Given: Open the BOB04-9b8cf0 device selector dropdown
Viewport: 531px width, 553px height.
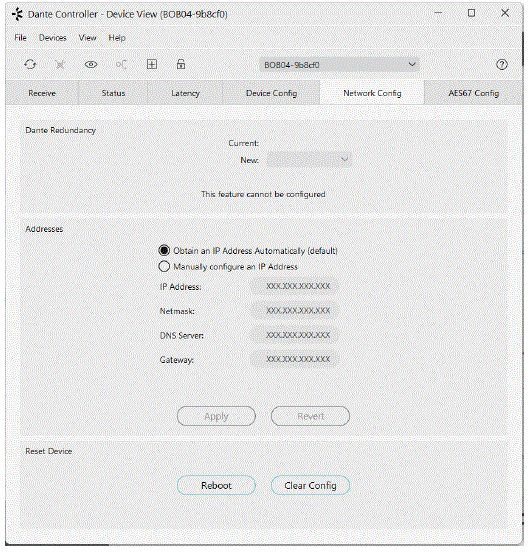Looking at the screenshot, I should [x=340, y=65].
